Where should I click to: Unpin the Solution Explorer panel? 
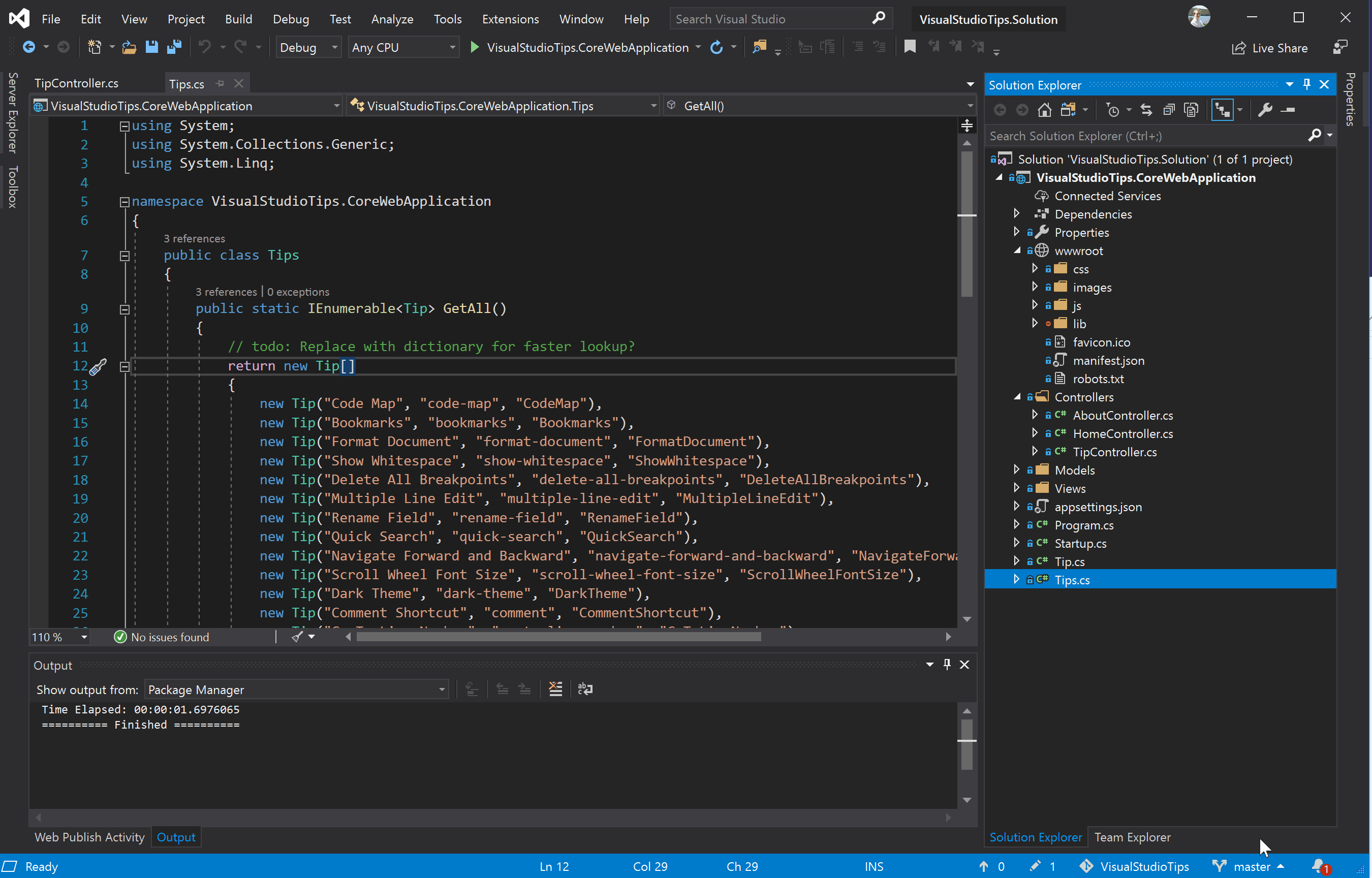coord(1307,84)
